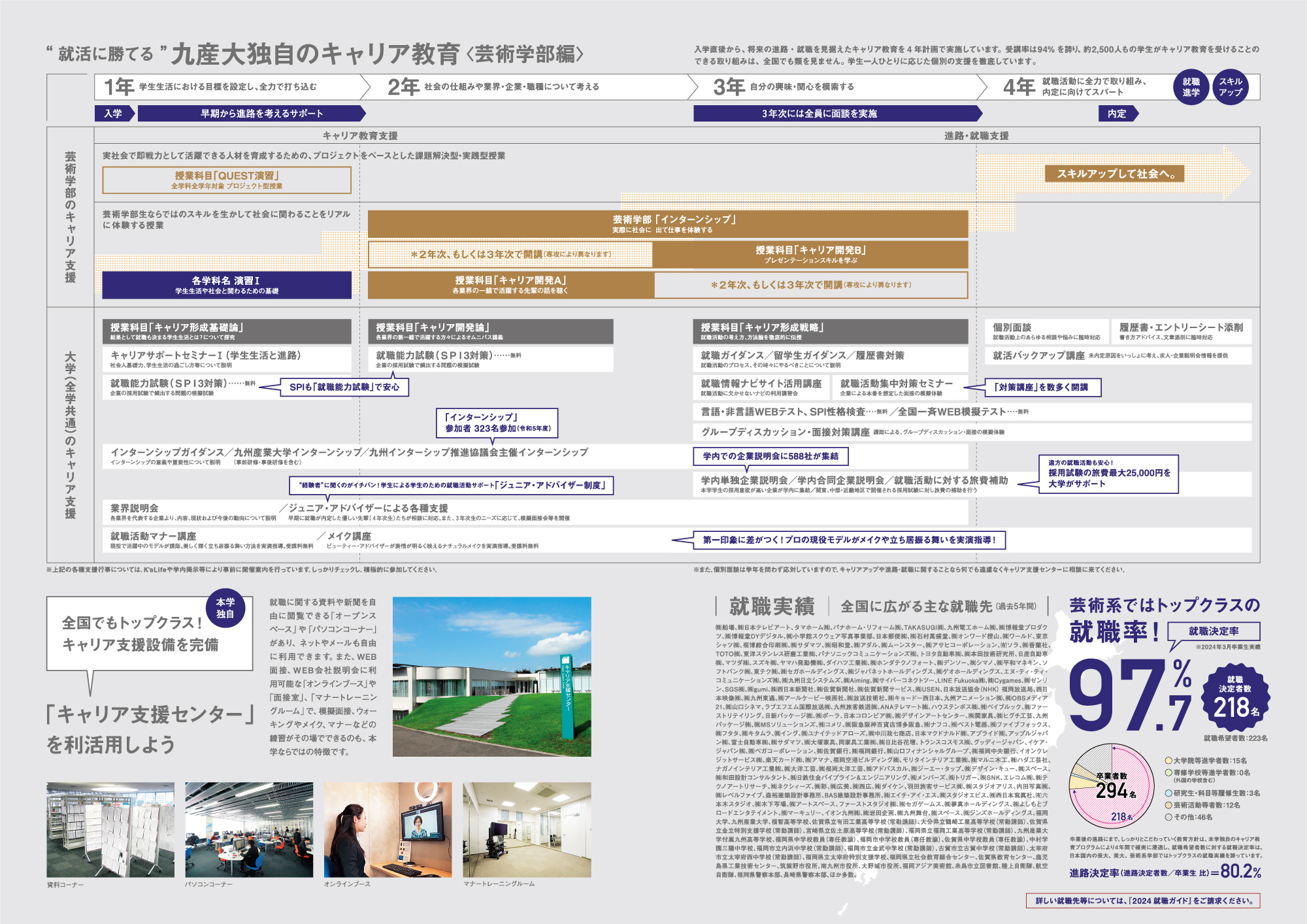
Task: Click the キャリア教育支援 column header
Action: pos(360,136)
